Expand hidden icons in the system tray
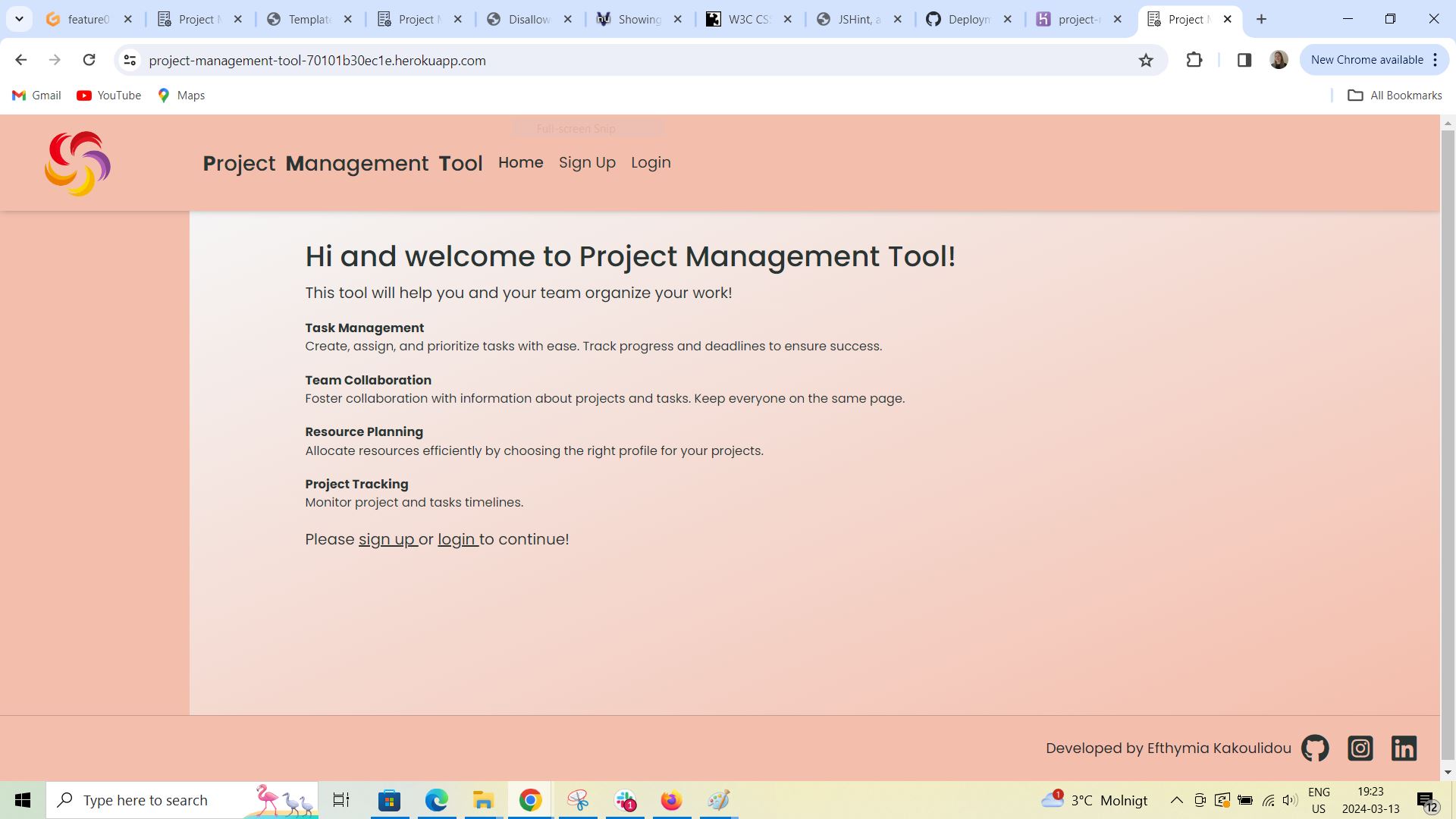Screen dimensions: 1456x819 (1176, 799)
